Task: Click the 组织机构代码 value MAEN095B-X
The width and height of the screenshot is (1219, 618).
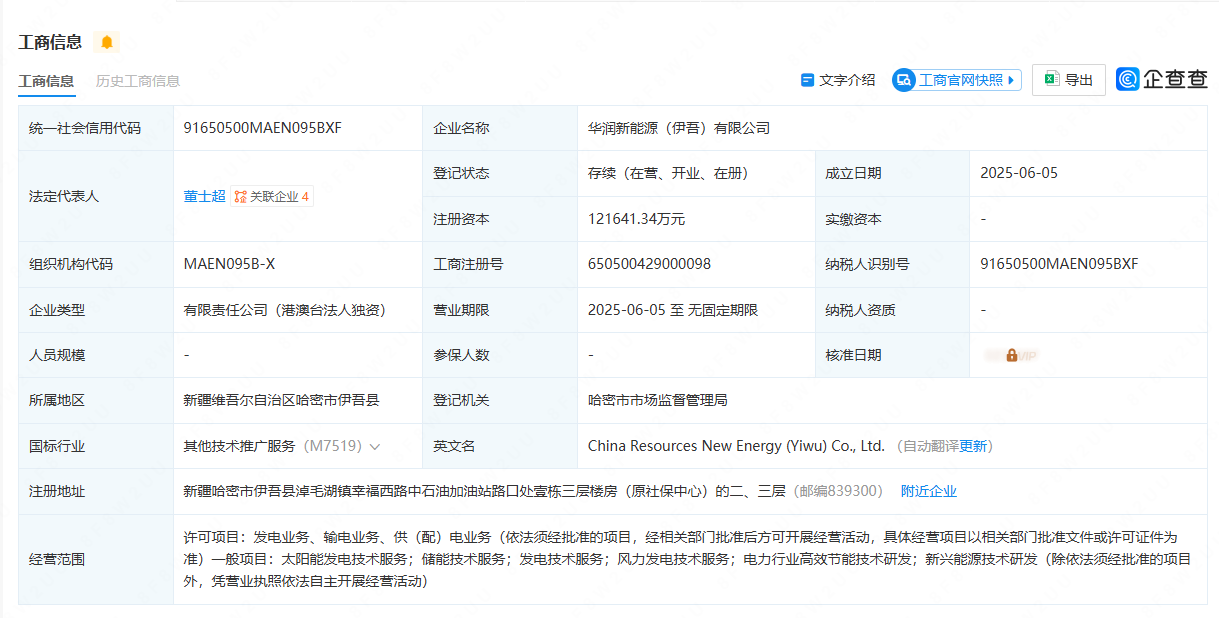Action: pos(229,264)
